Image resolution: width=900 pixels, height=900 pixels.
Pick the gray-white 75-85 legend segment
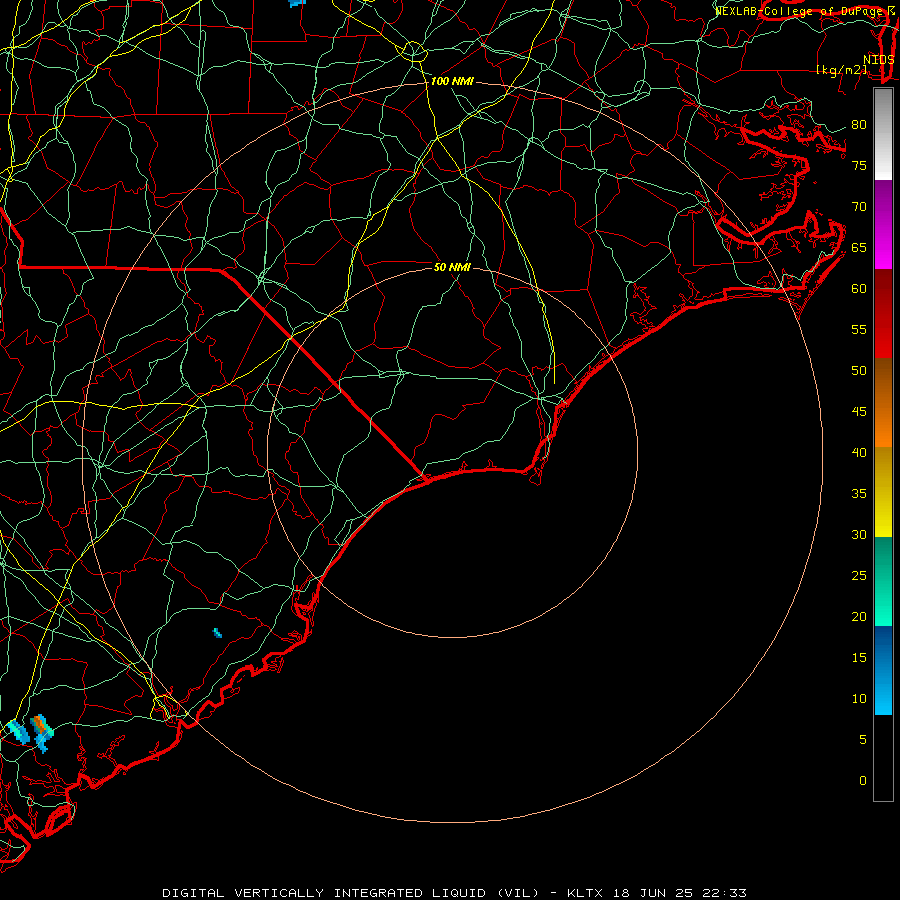[x=883, y=134]
